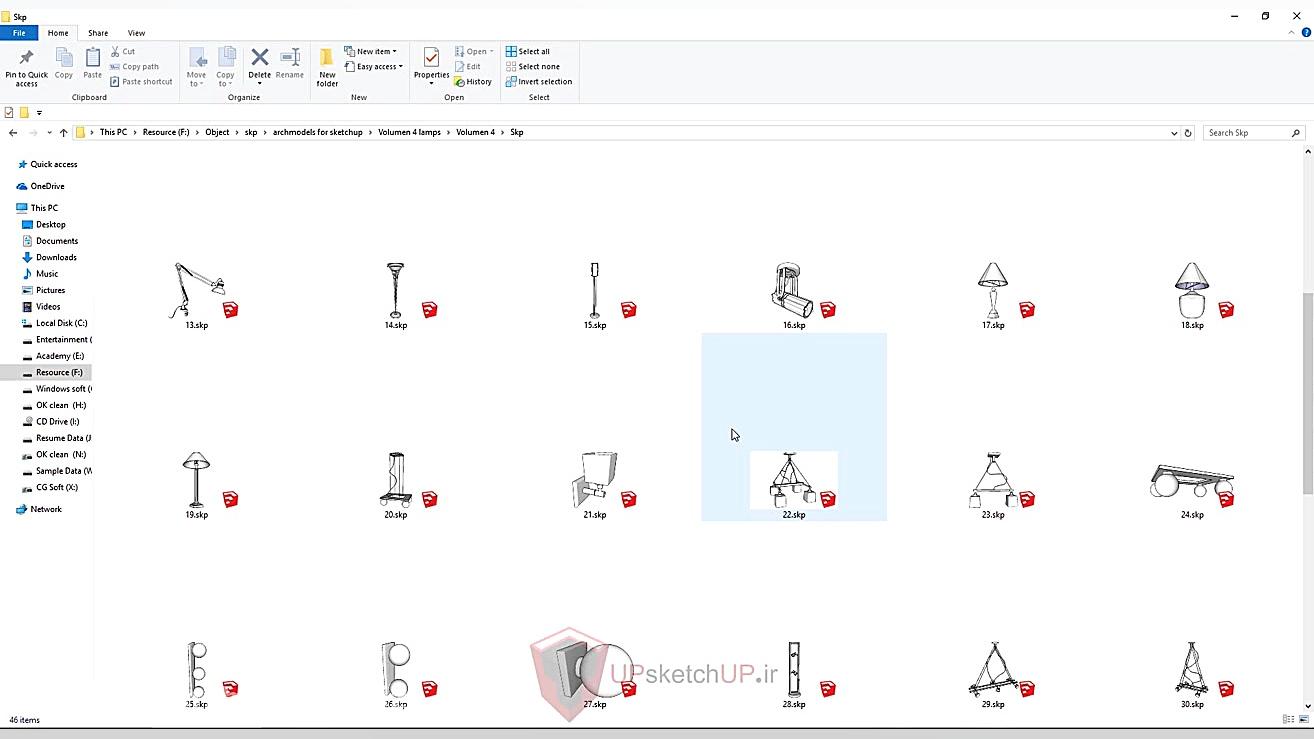
Task: Click 'Volumen 4 lamps' breadcrumb
Action: [409, 132]
